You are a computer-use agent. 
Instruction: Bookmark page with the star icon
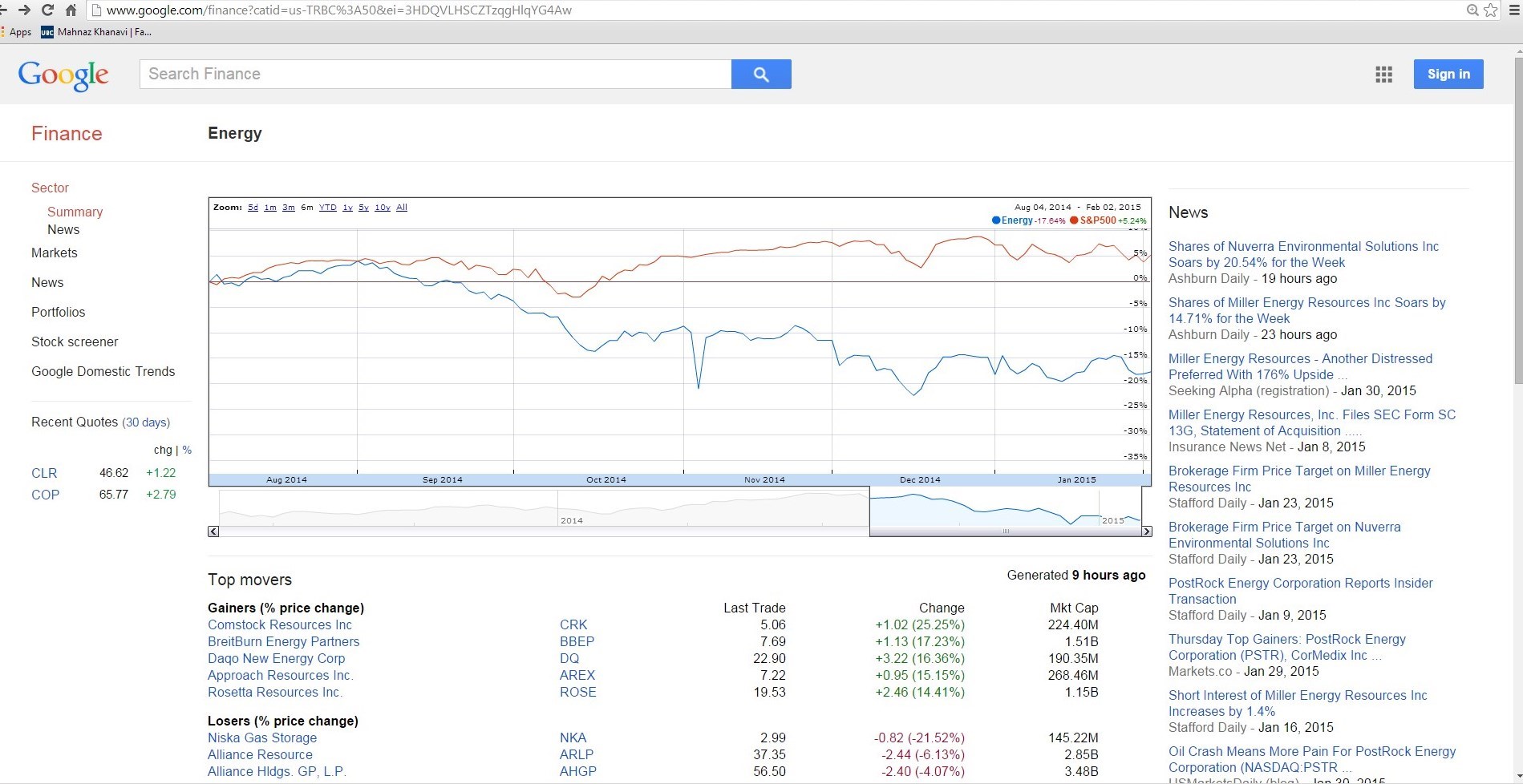1491,10
